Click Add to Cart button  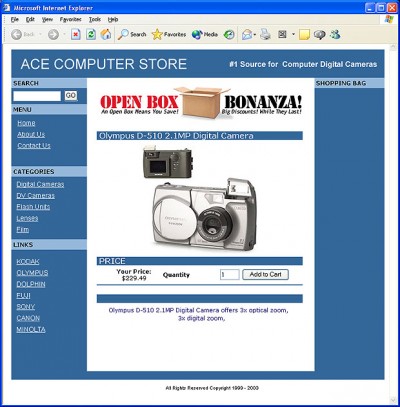pyautogui.click(x=265, y=274)
